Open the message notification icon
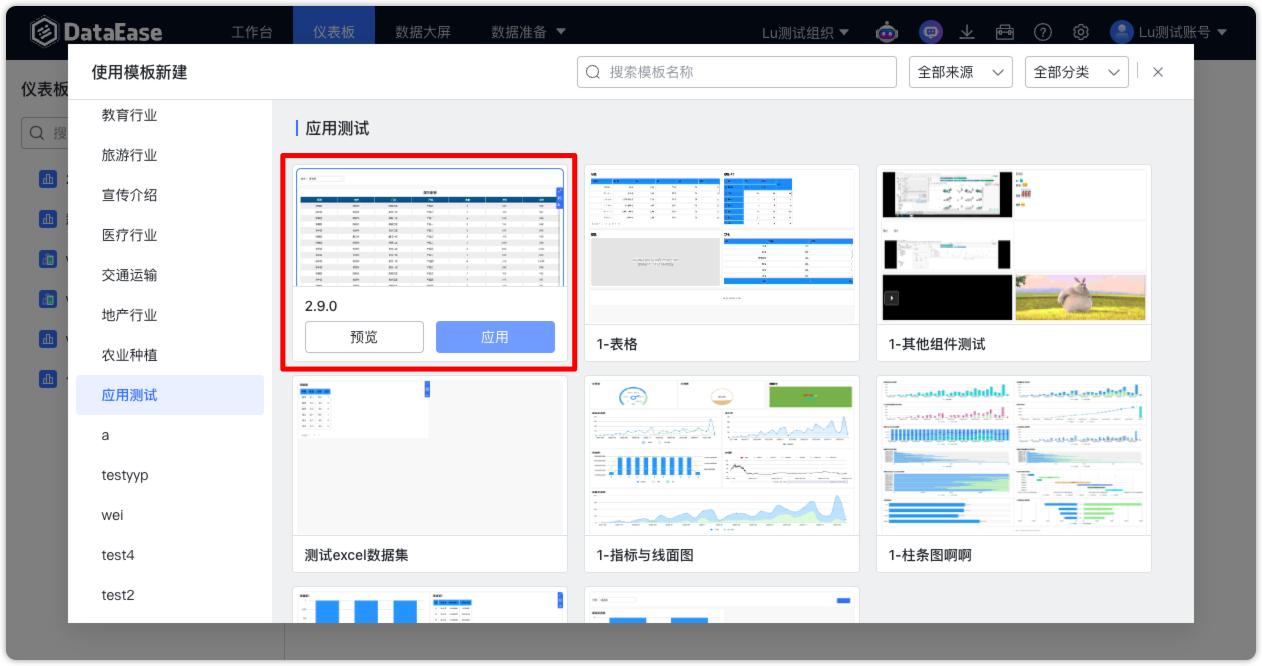Viewport: 1262px width, 666px height. tap(930, 32)
